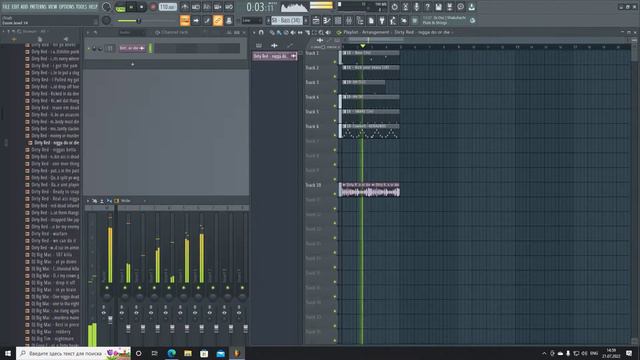This screenshot has height=360, width=640.
Task: Click the stop transport button
Action: tap(142, 7)
